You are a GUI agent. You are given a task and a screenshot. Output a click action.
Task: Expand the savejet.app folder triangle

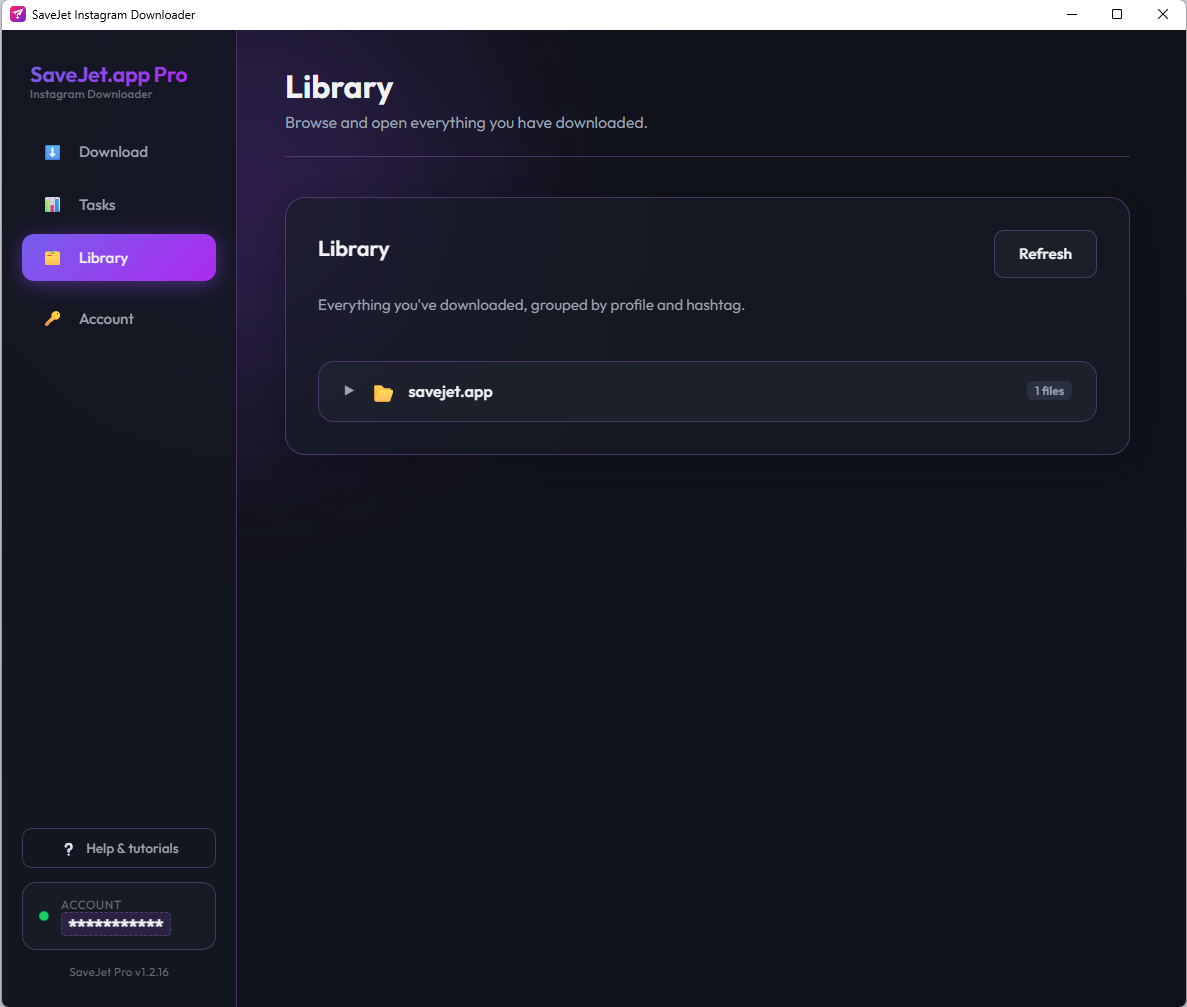click(349, 391)
